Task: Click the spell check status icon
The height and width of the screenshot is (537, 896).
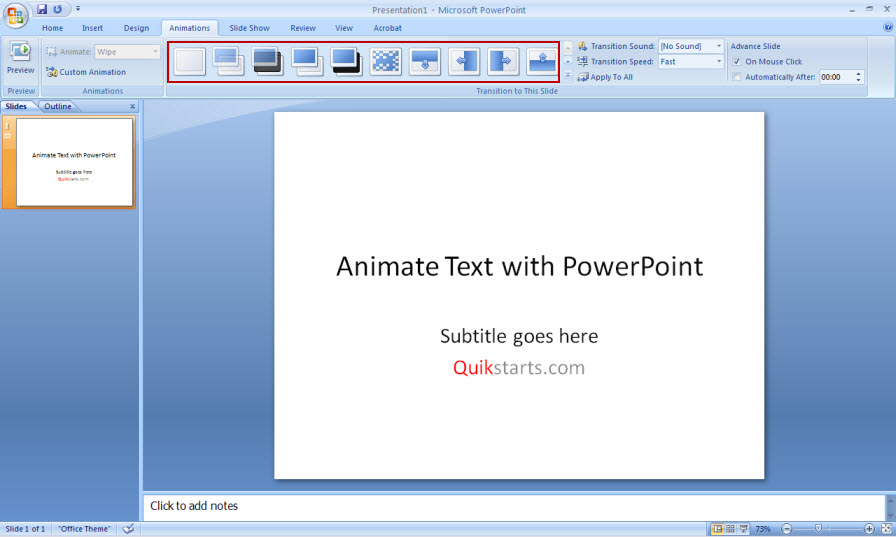Action: click(x=129, y=529)
